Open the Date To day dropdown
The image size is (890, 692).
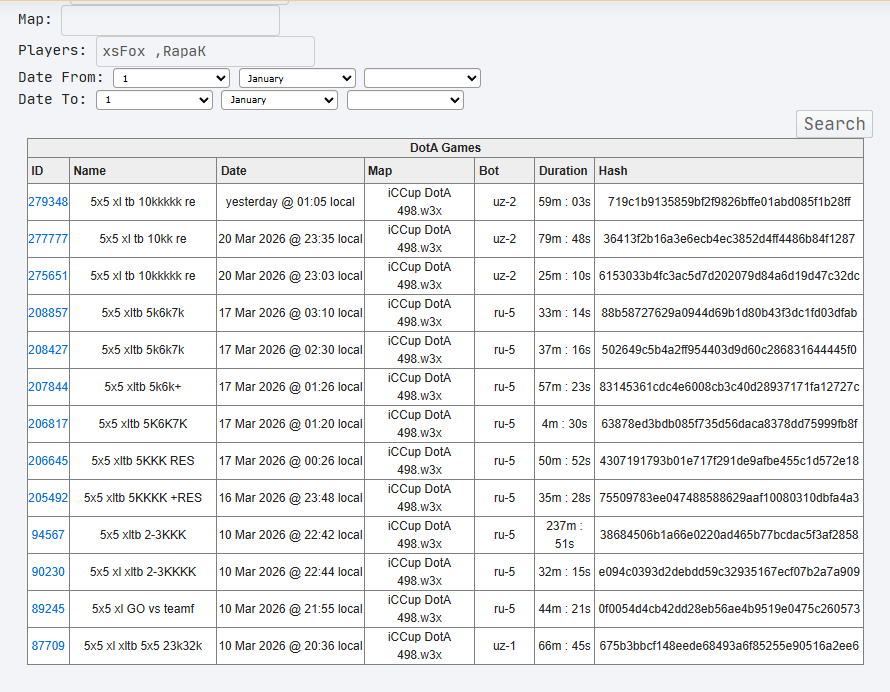(154, 100)
